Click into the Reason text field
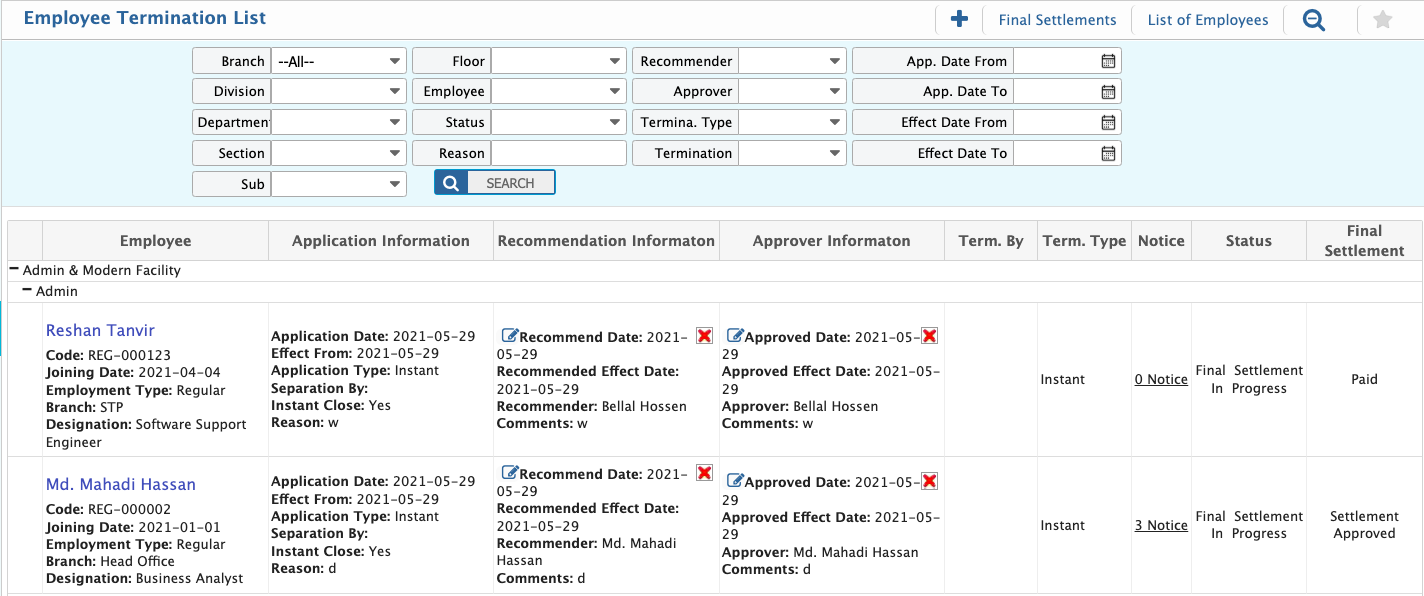Viewport: 1424px width, 596px height. (x=558, y=153)
